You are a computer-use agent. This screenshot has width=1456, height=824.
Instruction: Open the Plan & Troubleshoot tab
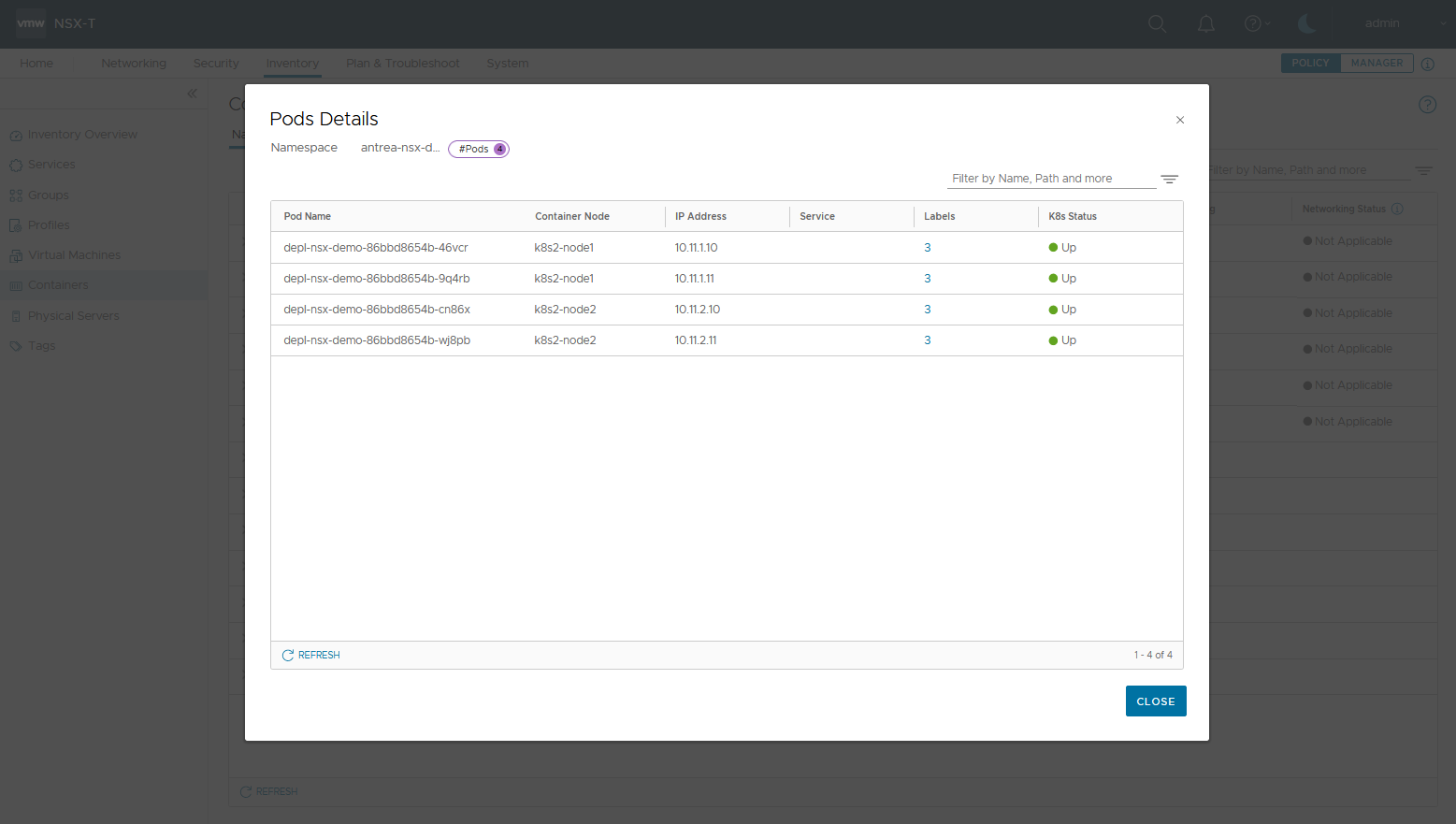tap(403, 64)
